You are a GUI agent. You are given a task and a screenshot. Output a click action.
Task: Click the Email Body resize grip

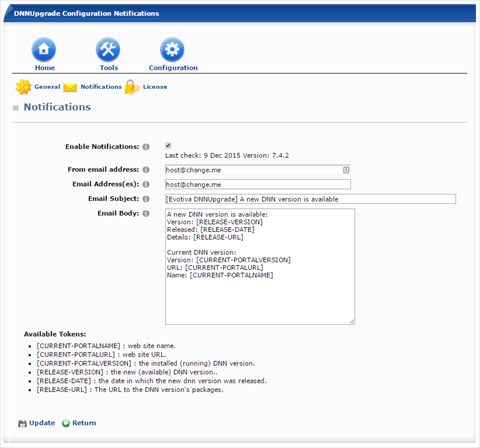[x=352, y=322]
